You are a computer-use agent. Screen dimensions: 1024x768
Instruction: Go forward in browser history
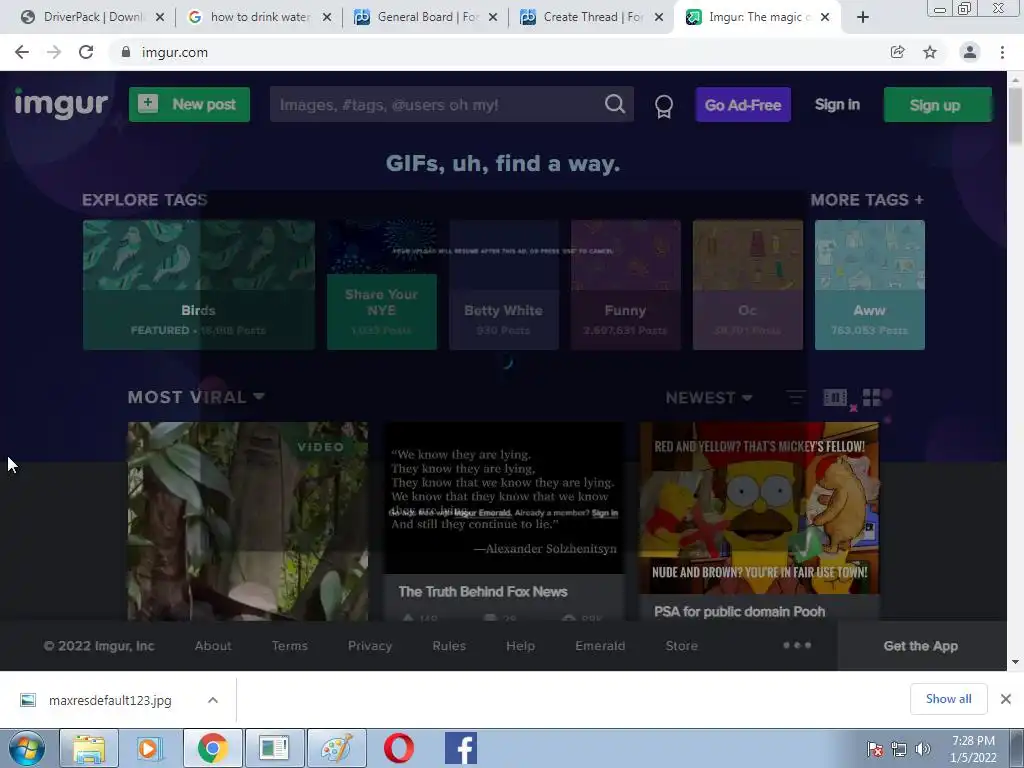tap(54, 52)
